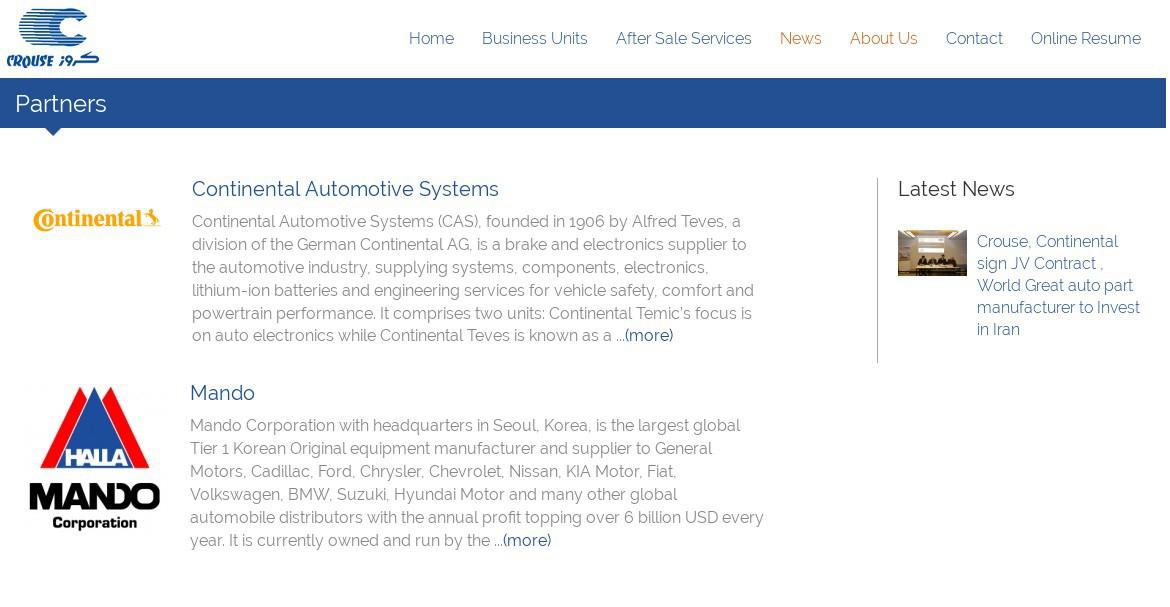Viewport: 1170px width, 607px height.
Task: Open the Mando heading link
Action: coord(222,393)
